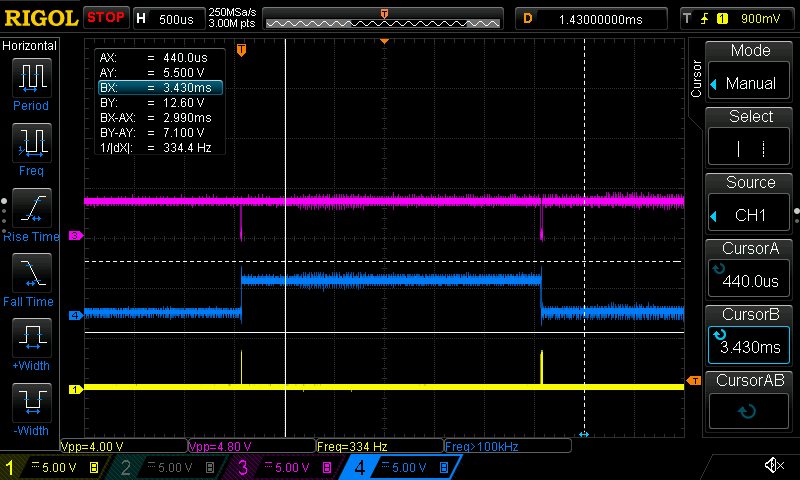The image size is (800, 480).
Task: Select the Rise Time measurement icon
Action: (x=32, y=208)
